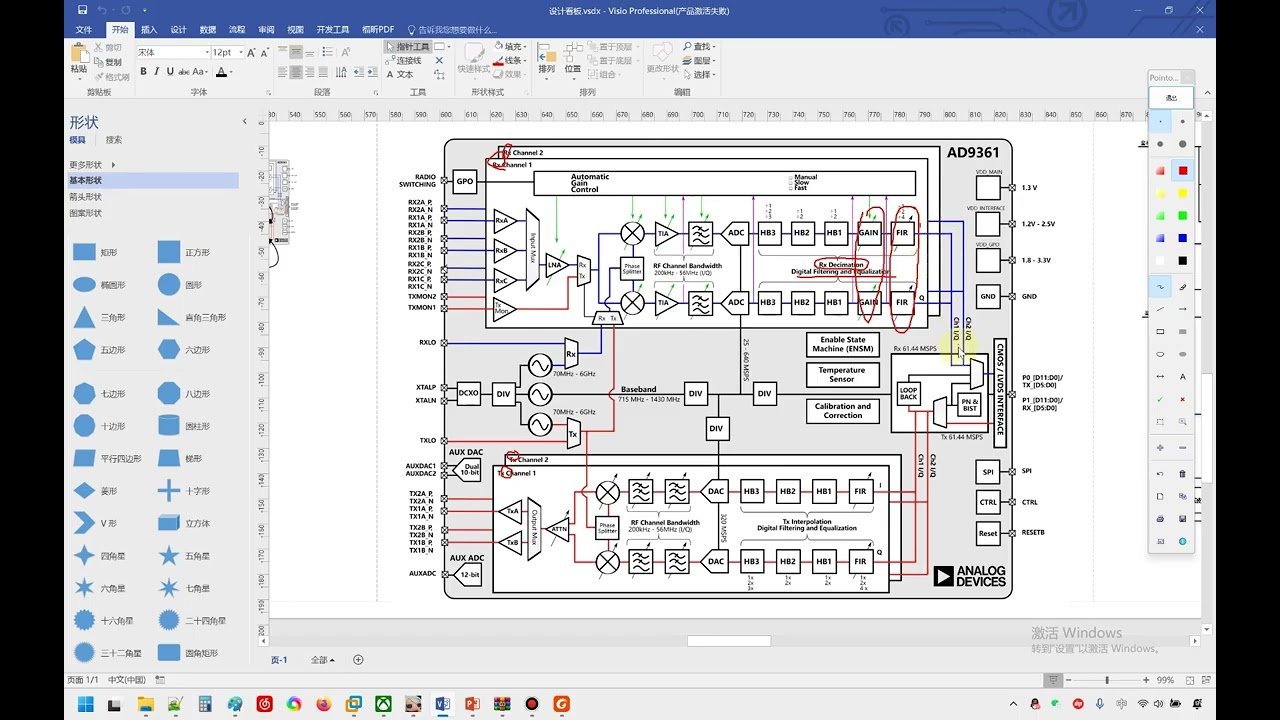Switch to the 插入 insert tab
Viewport: 1280px width, 720px height.
click(x=149, y=30)
